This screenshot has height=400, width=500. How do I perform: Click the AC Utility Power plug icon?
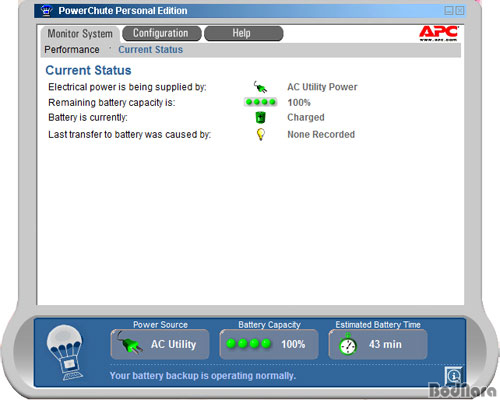260,87
